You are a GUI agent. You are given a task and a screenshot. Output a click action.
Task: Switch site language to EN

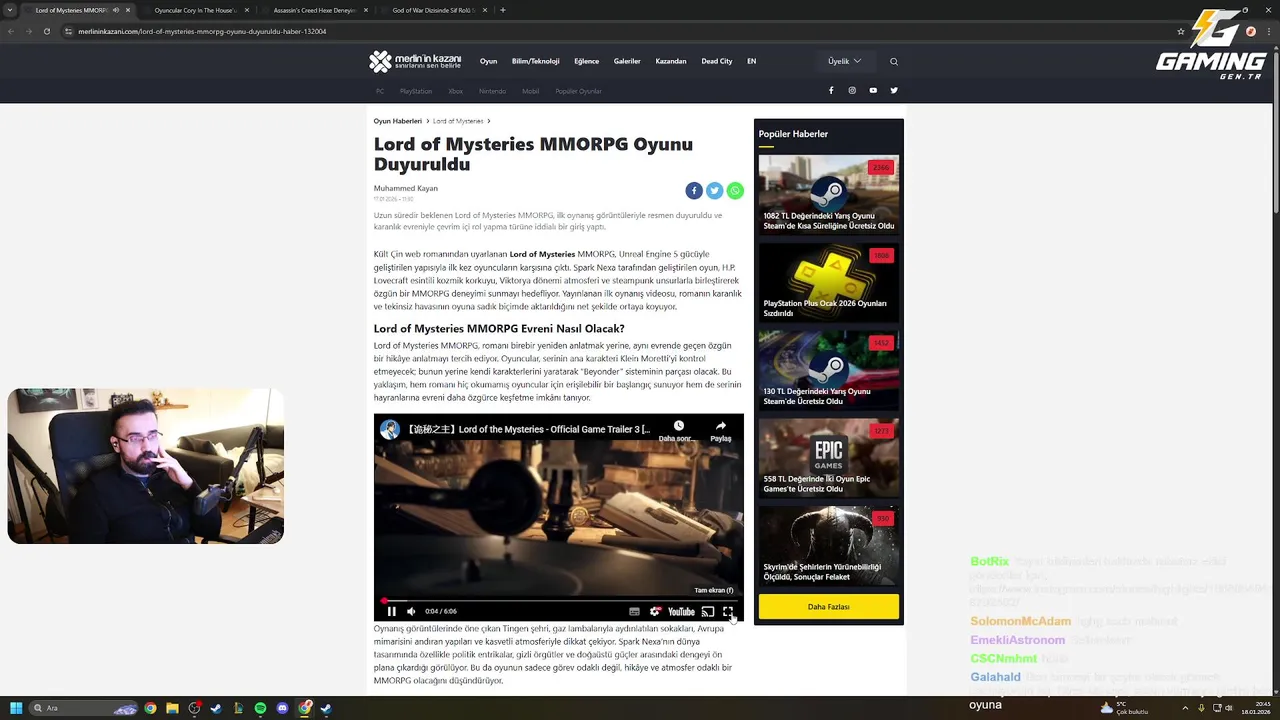[752, 61]
